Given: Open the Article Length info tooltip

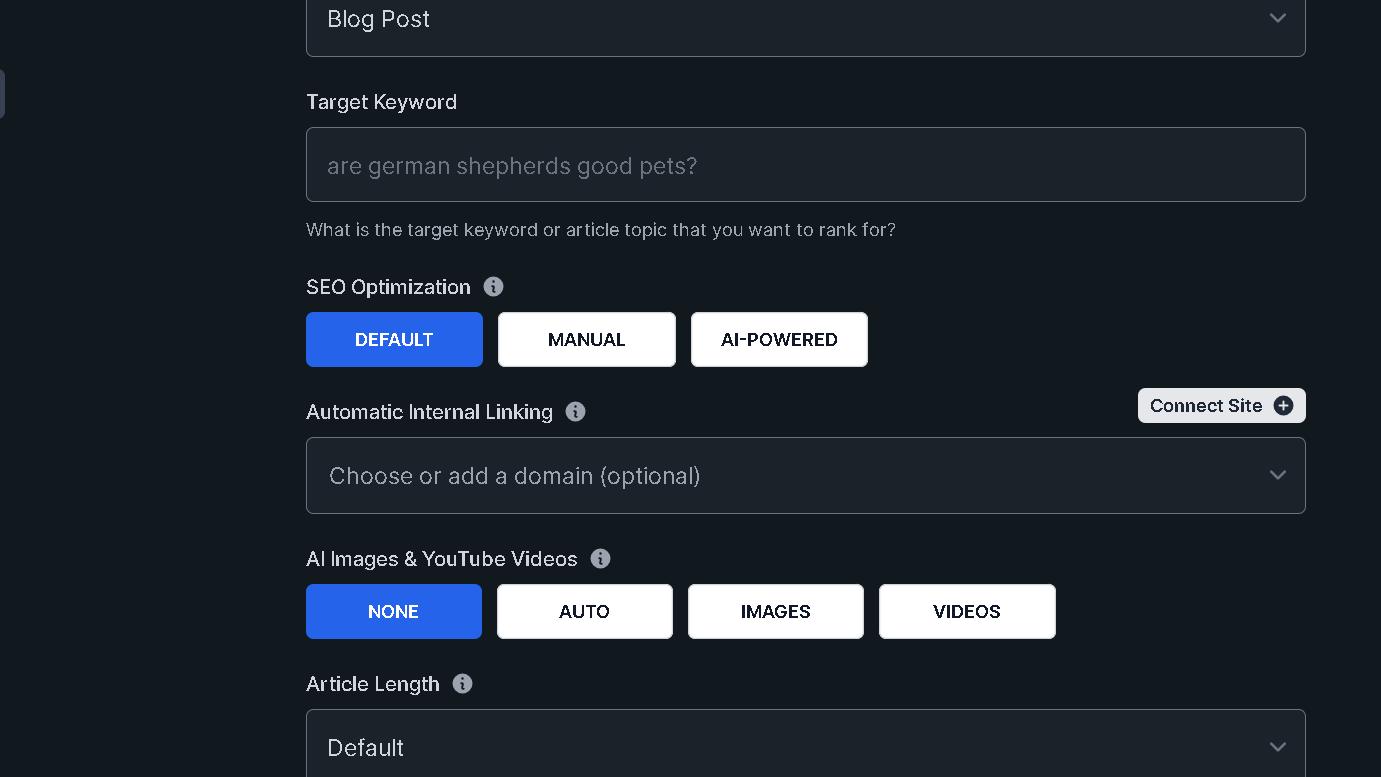Looking at the screenshot, I should click(462, 684).
